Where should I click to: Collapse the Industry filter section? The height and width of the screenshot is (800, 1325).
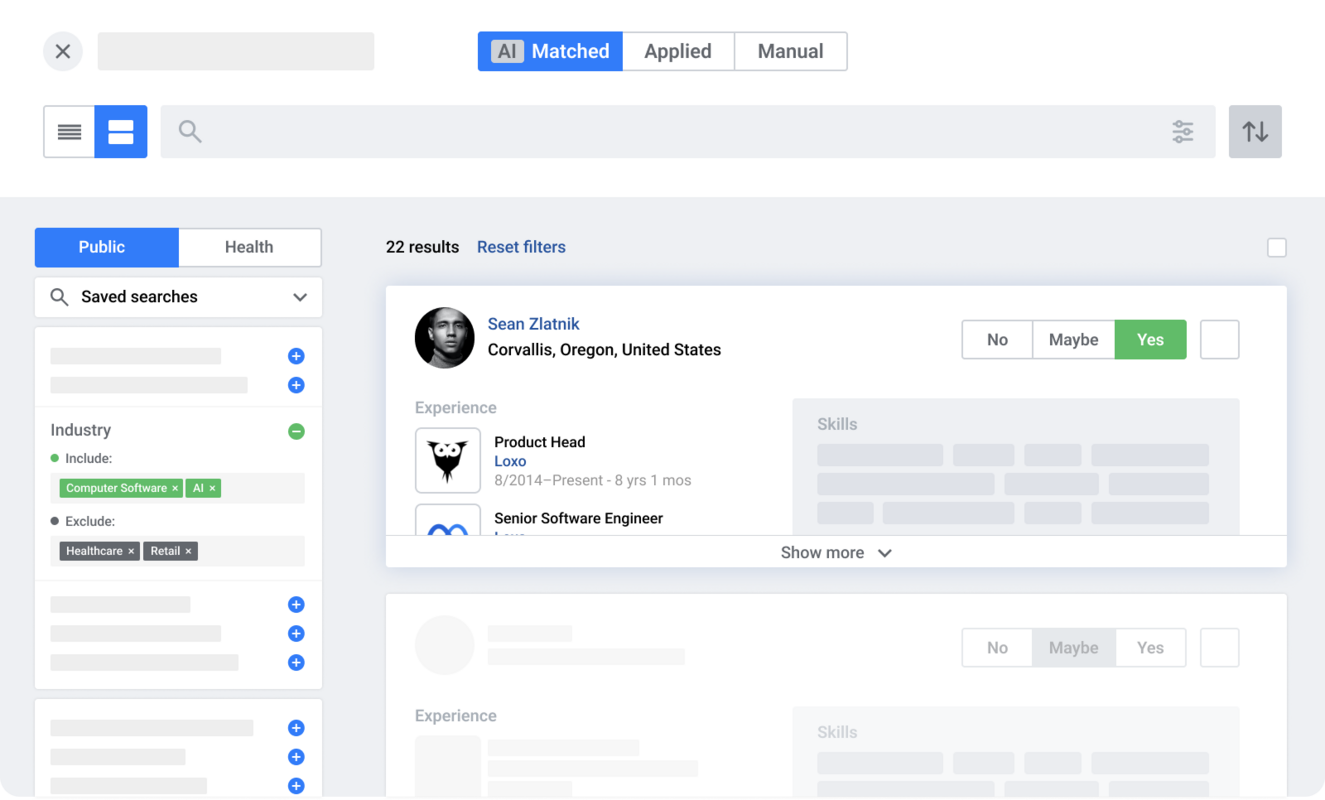click(x=296, y=431)
